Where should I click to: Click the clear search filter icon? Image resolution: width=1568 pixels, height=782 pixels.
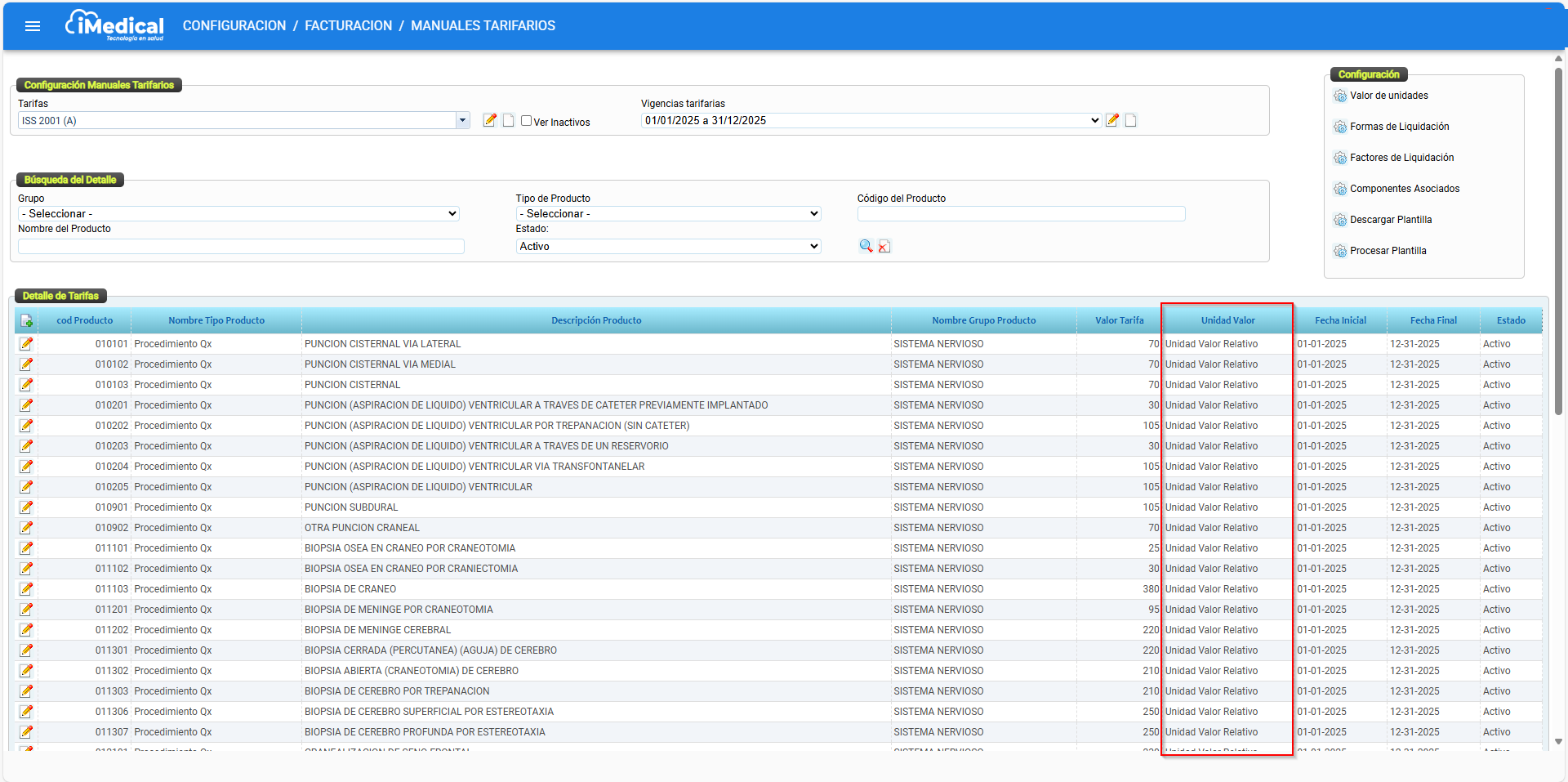(x=884, y=246)
